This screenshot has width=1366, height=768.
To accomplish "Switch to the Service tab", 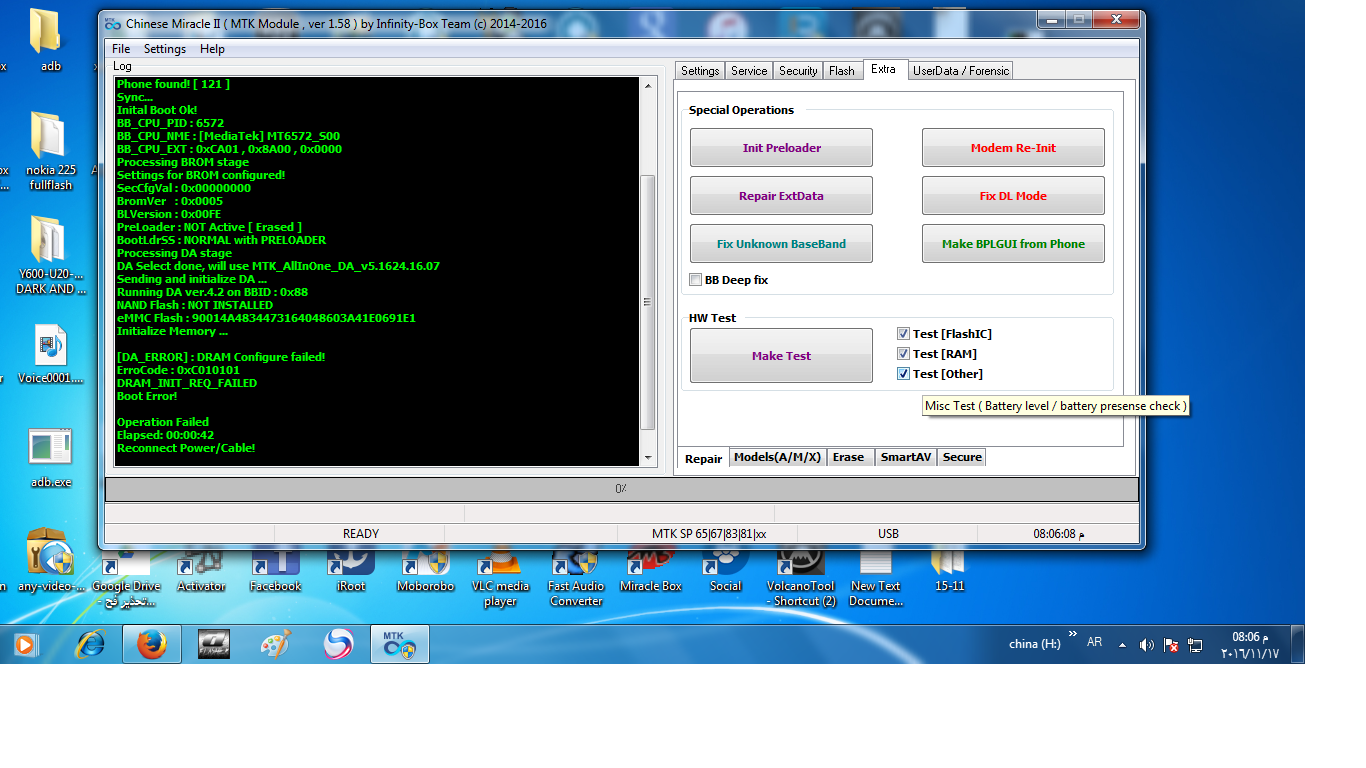I will pyautogui.click(x=749, y=71).
